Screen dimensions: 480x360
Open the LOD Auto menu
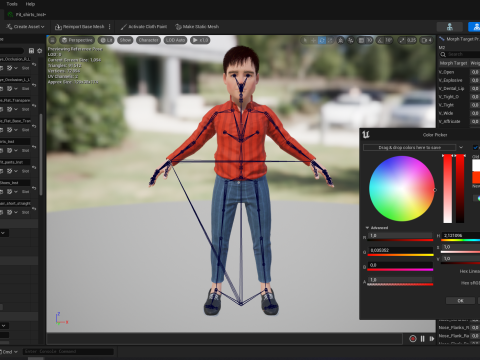(x=175, y=40)
